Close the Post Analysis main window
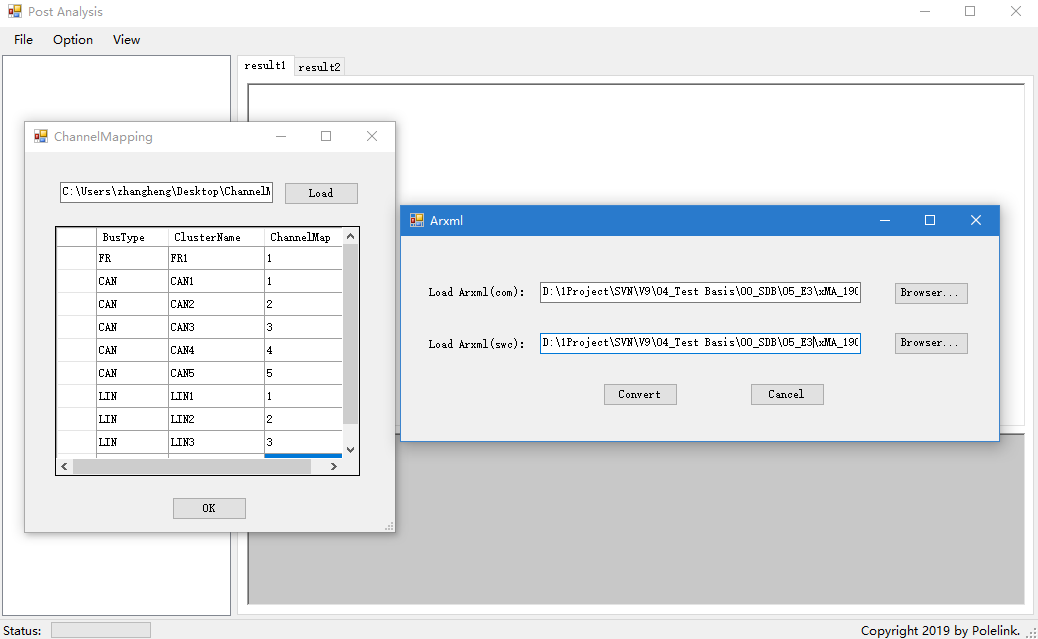 [x=1015, y=11]
